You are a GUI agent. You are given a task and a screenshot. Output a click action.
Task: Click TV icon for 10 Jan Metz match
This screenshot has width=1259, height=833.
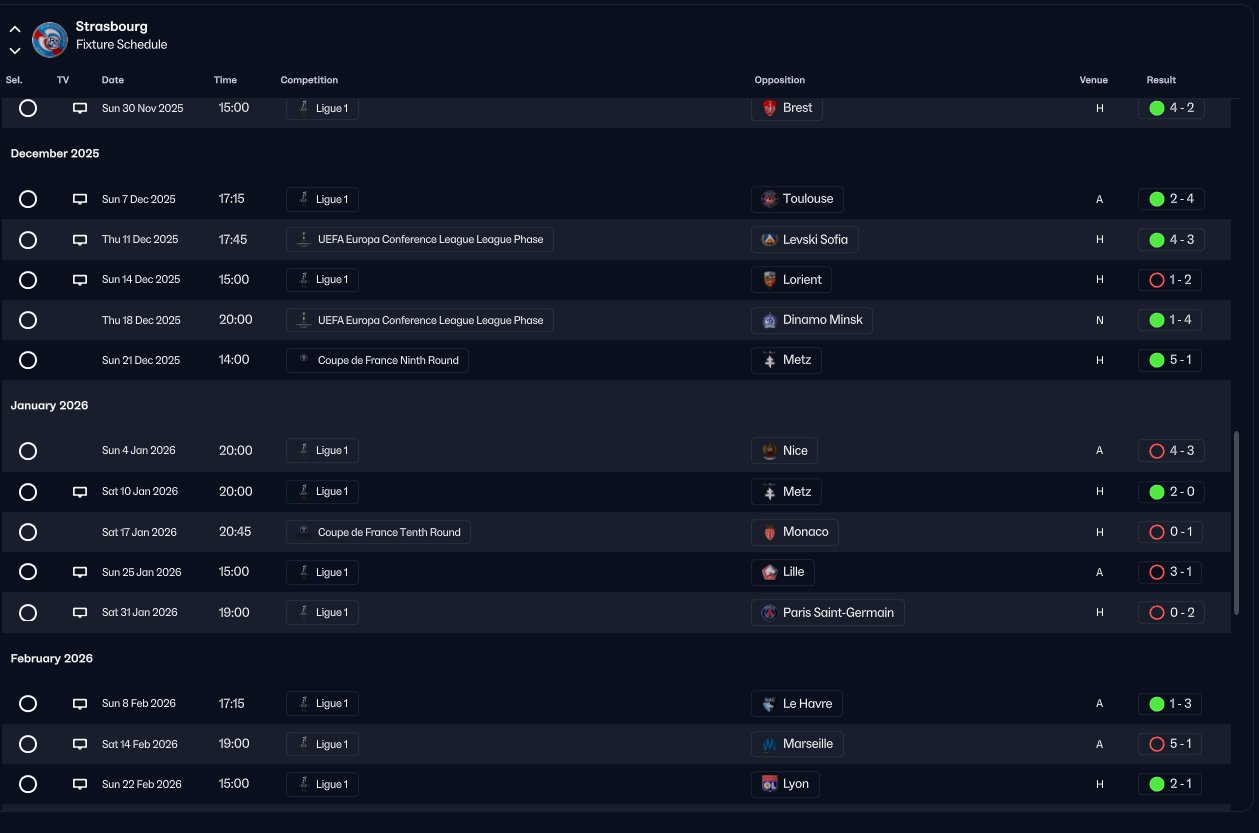(80, 492)
